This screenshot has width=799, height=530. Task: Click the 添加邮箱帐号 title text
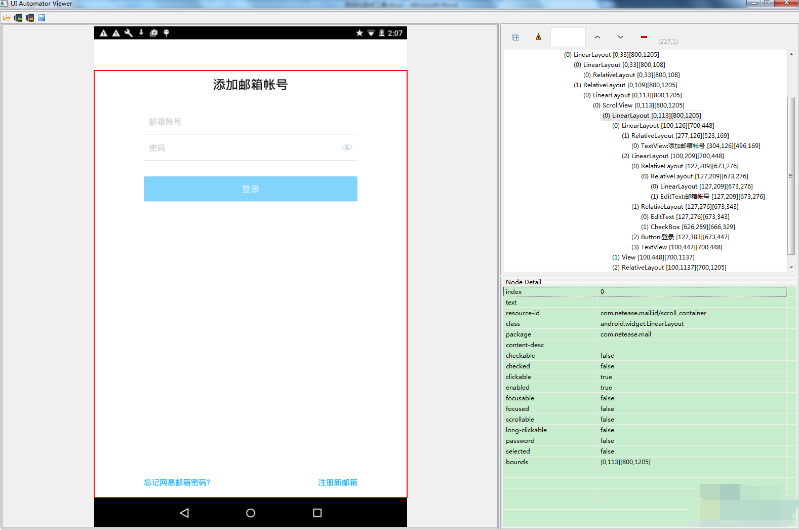coord(250,85)
